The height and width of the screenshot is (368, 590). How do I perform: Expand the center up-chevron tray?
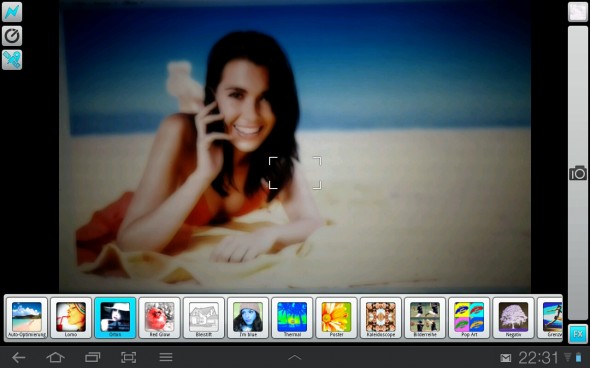(295, 357)
